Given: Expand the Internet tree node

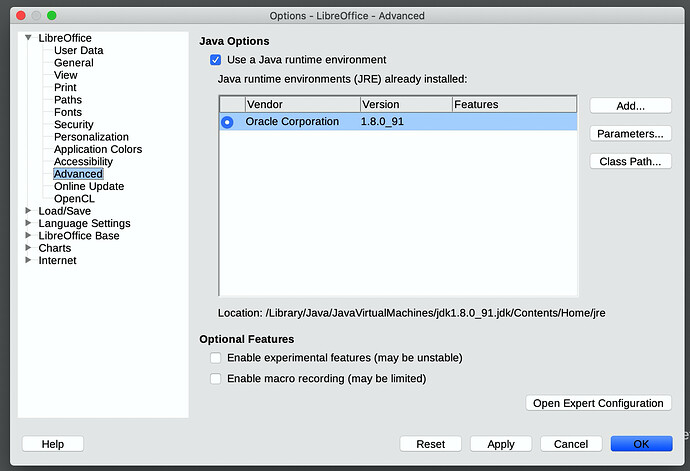Looking at the screenshot, I should (28, 260).
